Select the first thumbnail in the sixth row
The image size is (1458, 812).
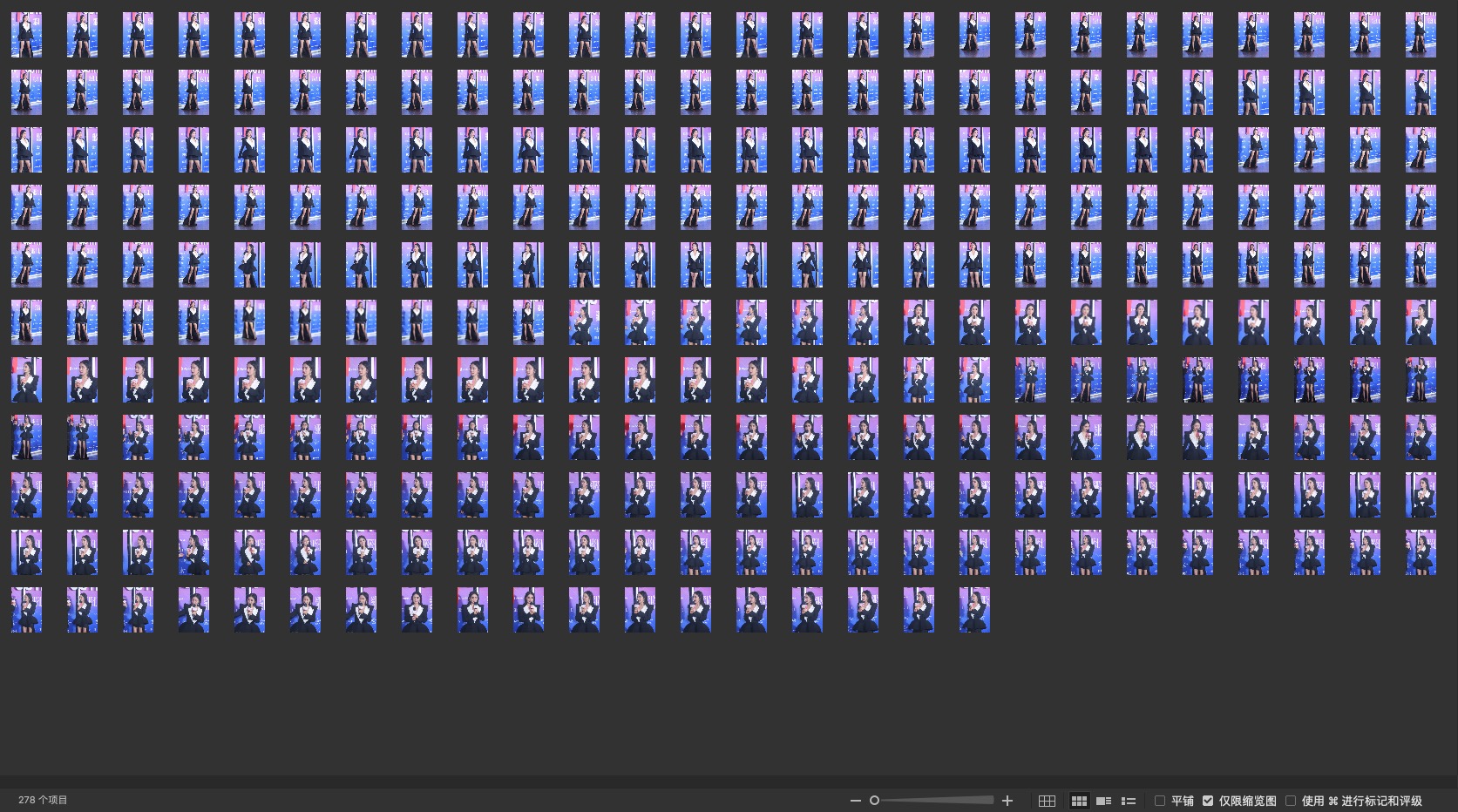[x=26, y=322]
